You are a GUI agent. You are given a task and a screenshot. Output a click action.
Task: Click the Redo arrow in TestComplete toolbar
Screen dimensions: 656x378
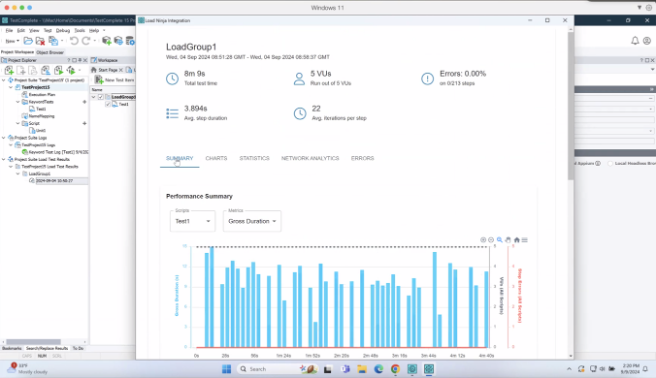pos(86,41)
